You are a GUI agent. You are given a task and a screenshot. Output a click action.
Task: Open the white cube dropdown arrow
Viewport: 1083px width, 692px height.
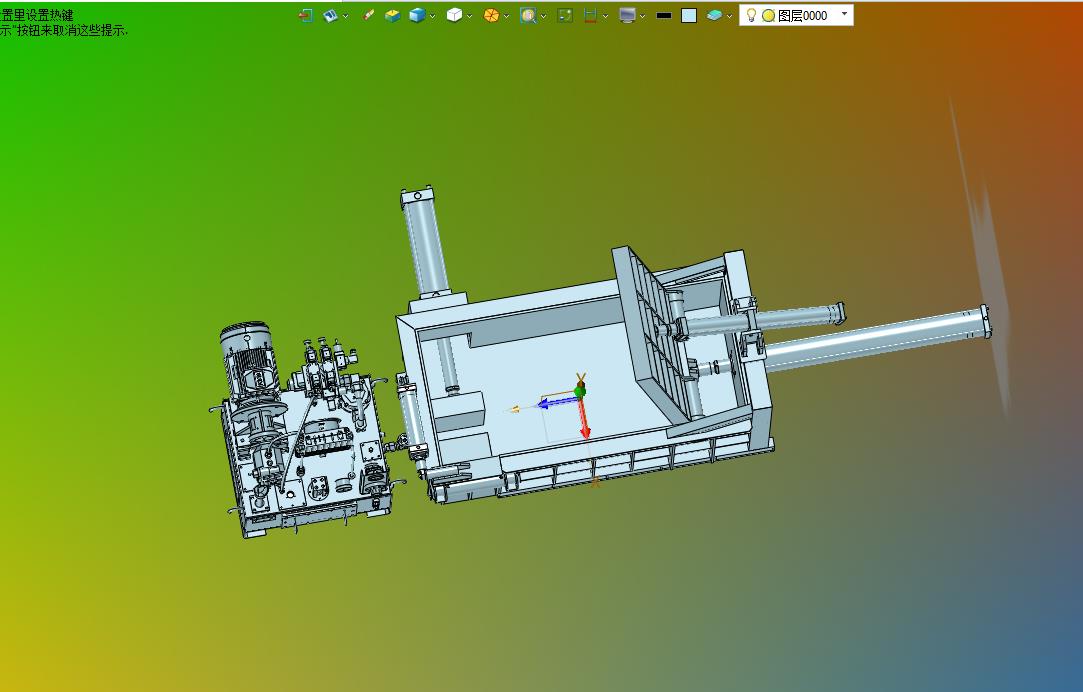point(470,16)
